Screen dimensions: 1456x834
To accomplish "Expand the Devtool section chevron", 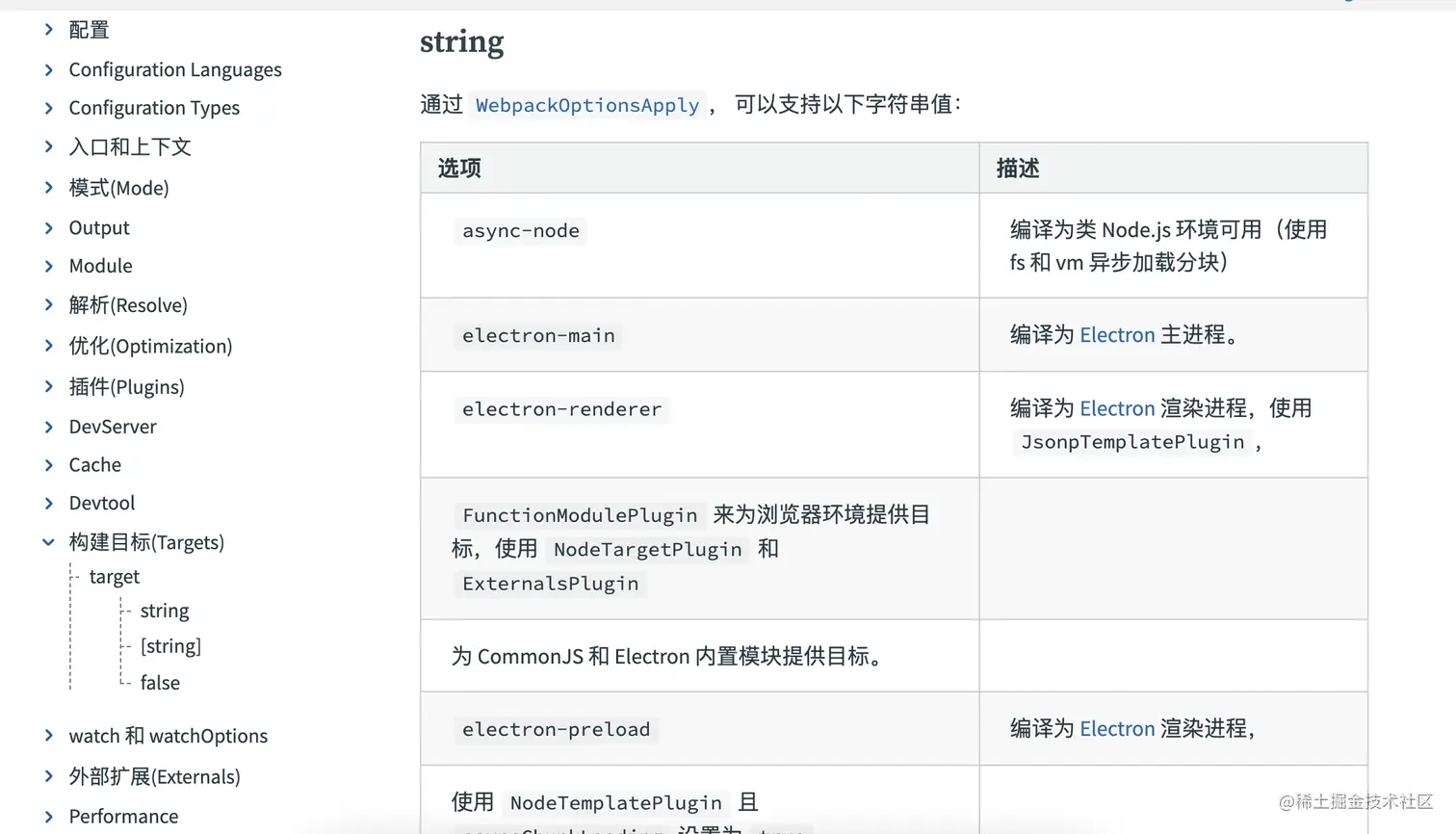I will point(49,503).
